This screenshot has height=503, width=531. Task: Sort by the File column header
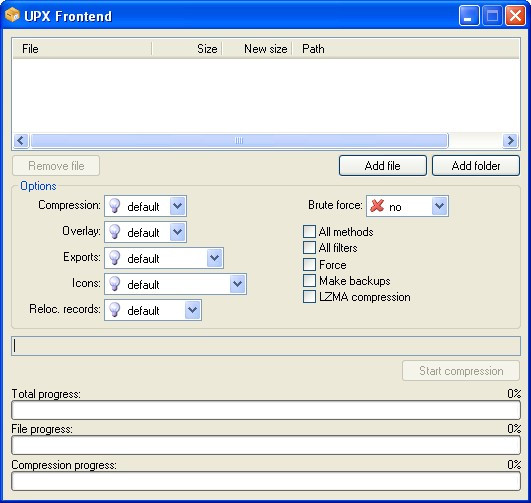82,49
